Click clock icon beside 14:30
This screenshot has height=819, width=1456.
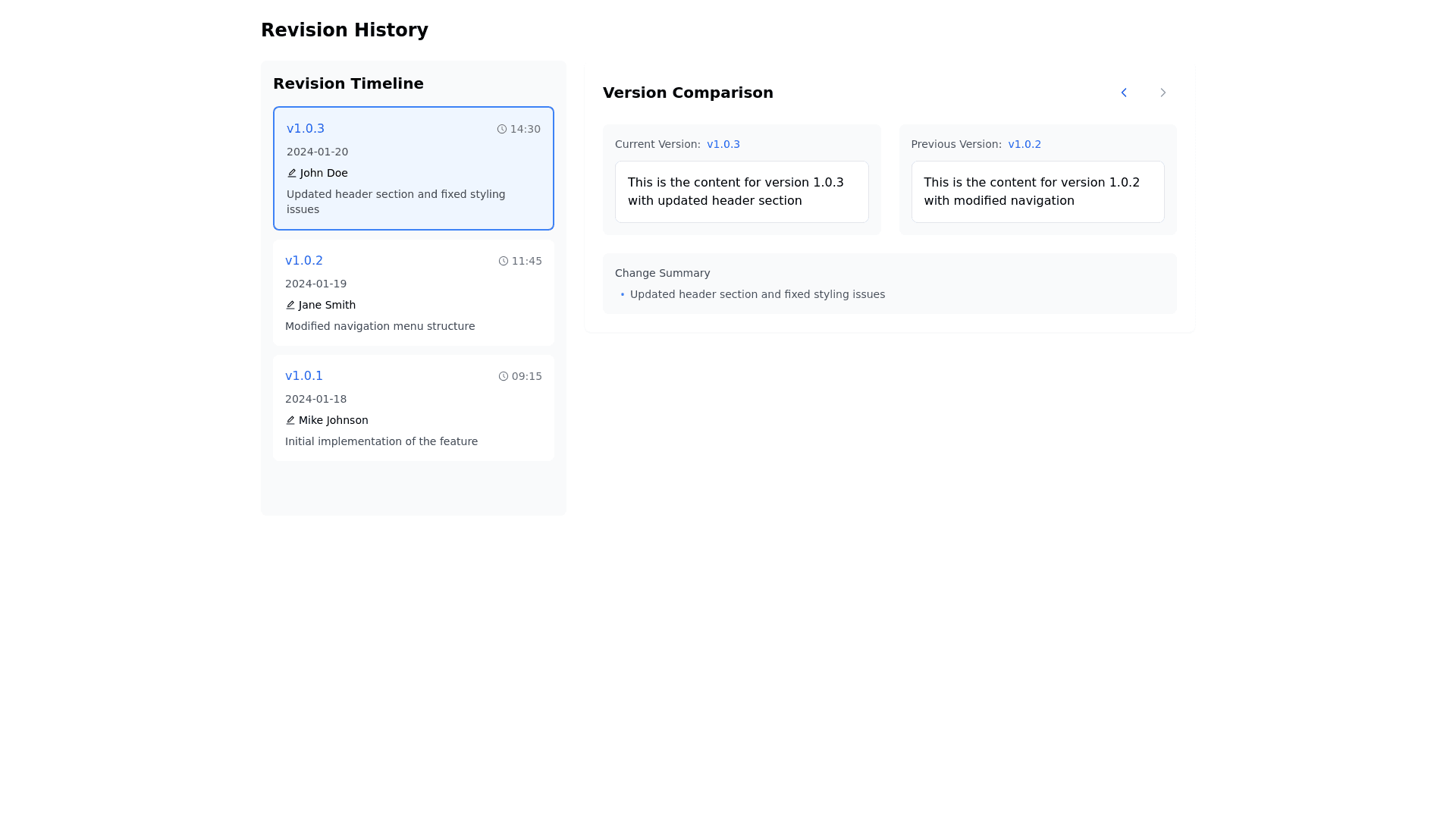click(502, 130)
